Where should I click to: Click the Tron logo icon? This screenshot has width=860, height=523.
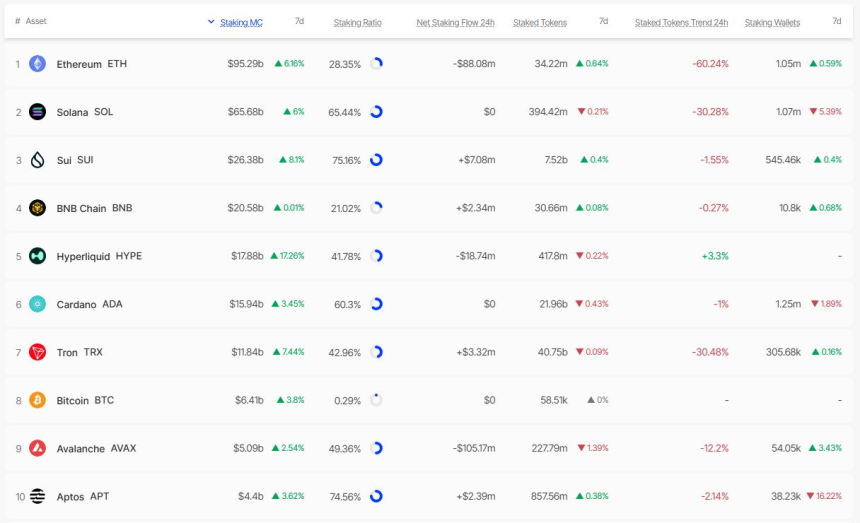(37, 352)
